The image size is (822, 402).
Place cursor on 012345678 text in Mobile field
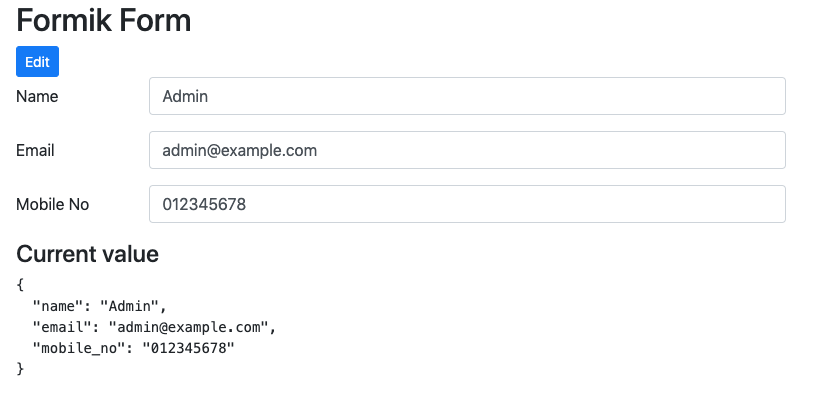(x=204, y=204)
